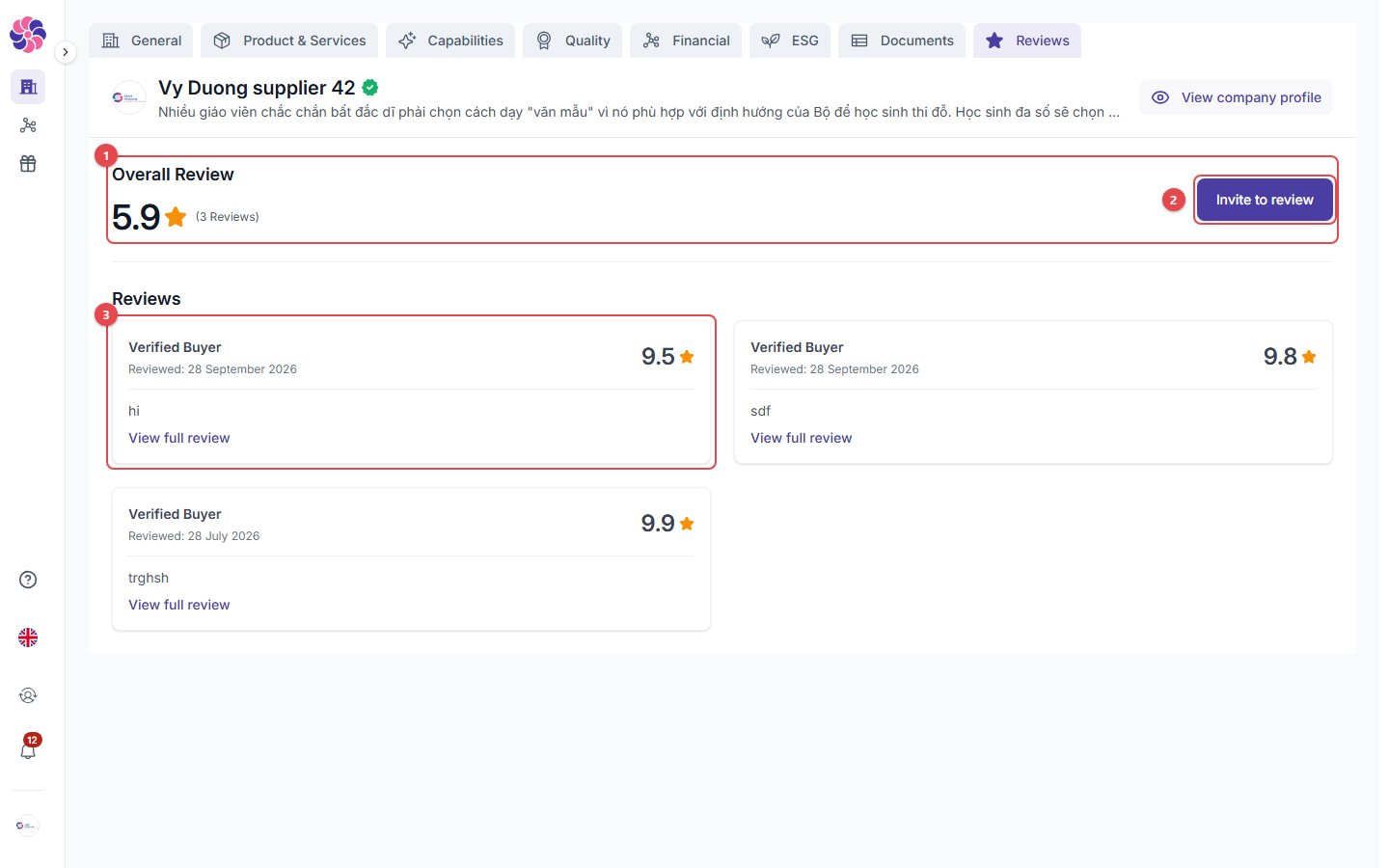Open the network connections sidebar icon

28,125
